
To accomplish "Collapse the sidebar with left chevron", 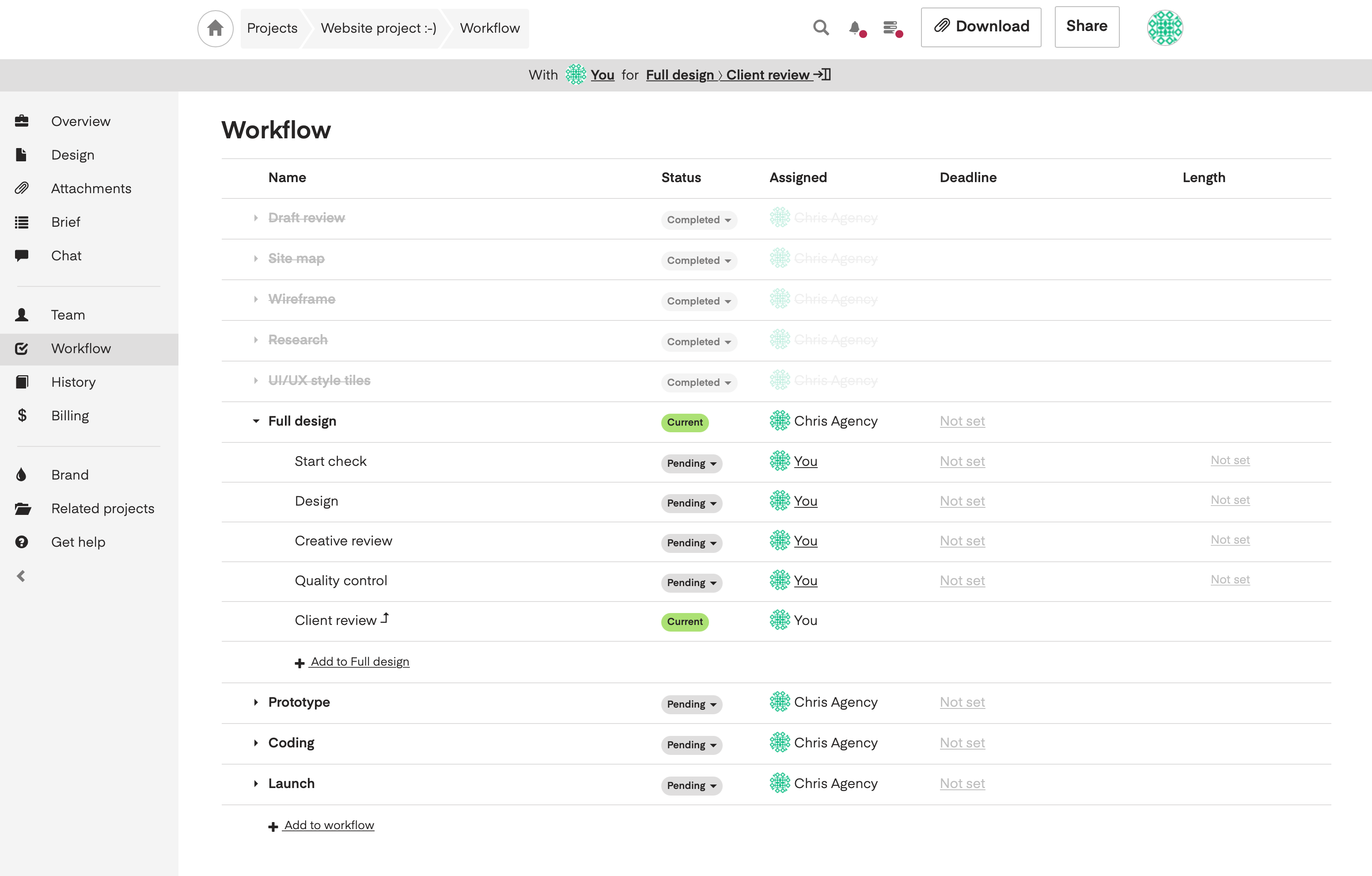I will [x=22, y=576].
